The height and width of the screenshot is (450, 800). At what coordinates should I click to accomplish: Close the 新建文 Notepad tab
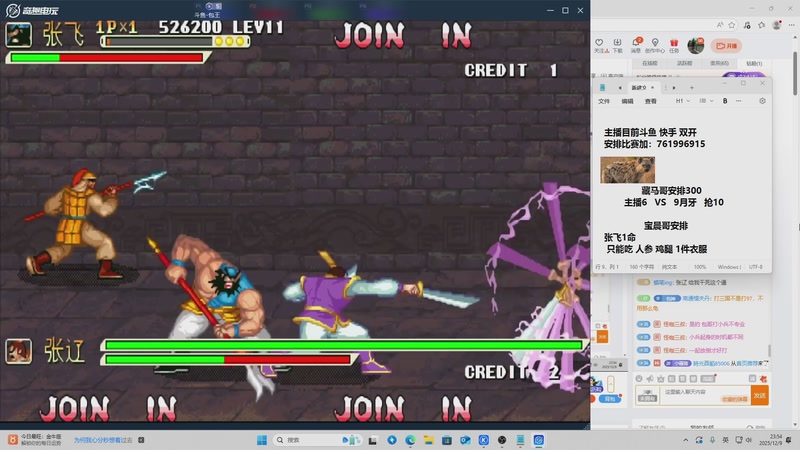coord(653,88)
